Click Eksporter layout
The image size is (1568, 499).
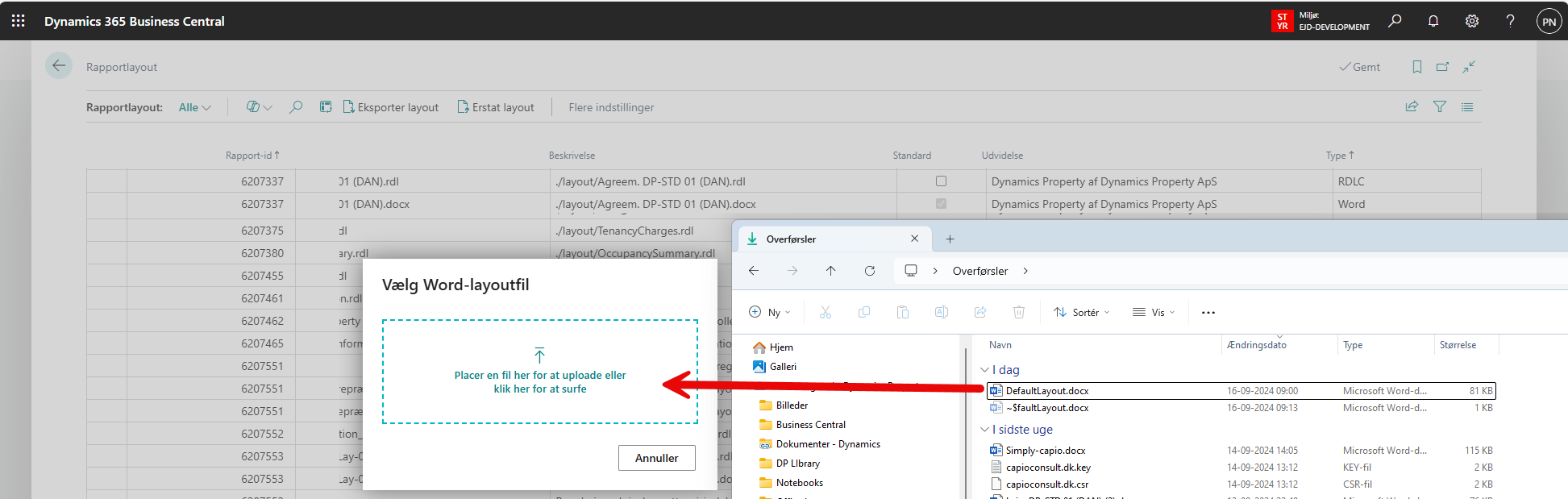[x=391, y=107]
